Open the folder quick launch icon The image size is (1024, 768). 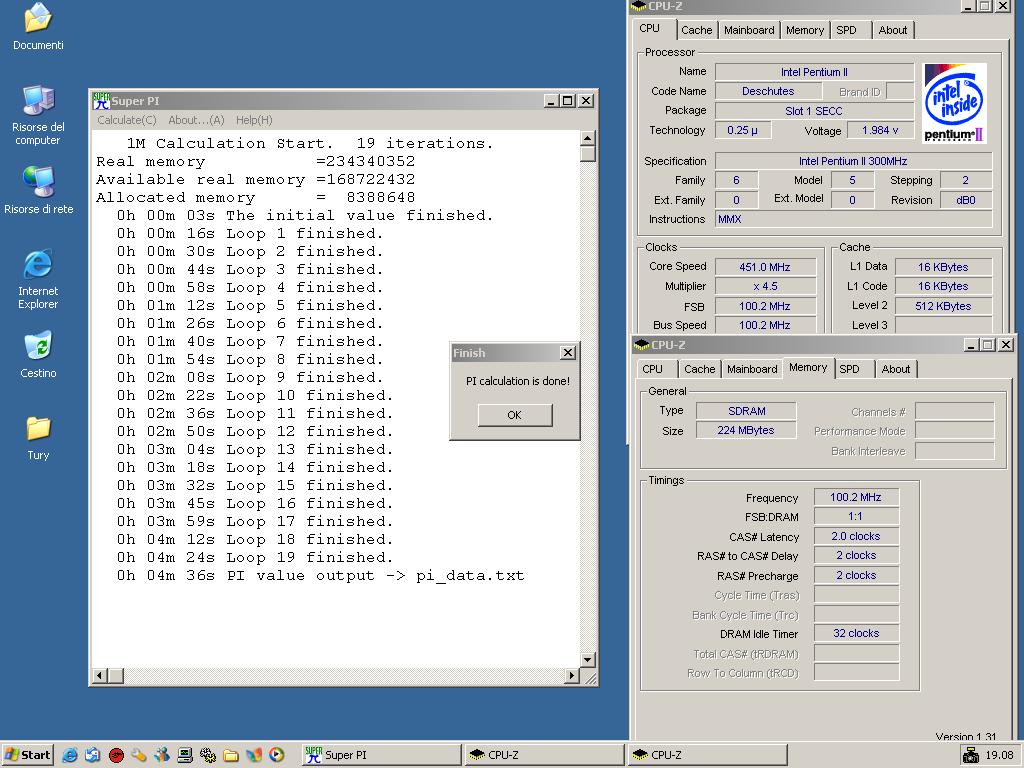[231, 755]
